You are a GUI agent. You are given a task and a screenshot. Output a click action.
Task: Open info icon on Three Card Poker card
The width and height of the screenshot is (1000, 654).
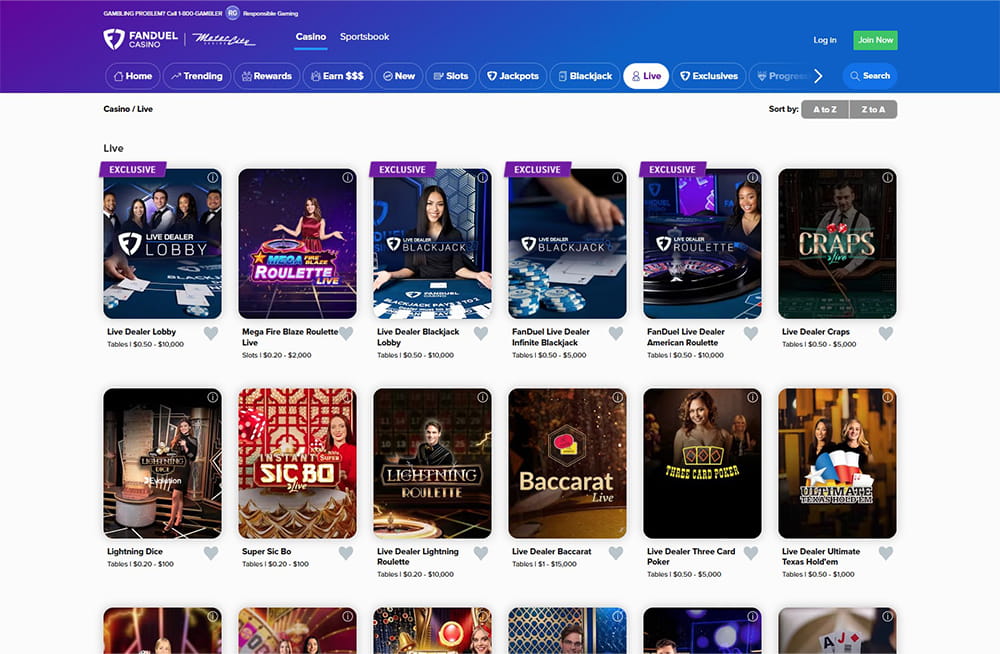[753, 397]
